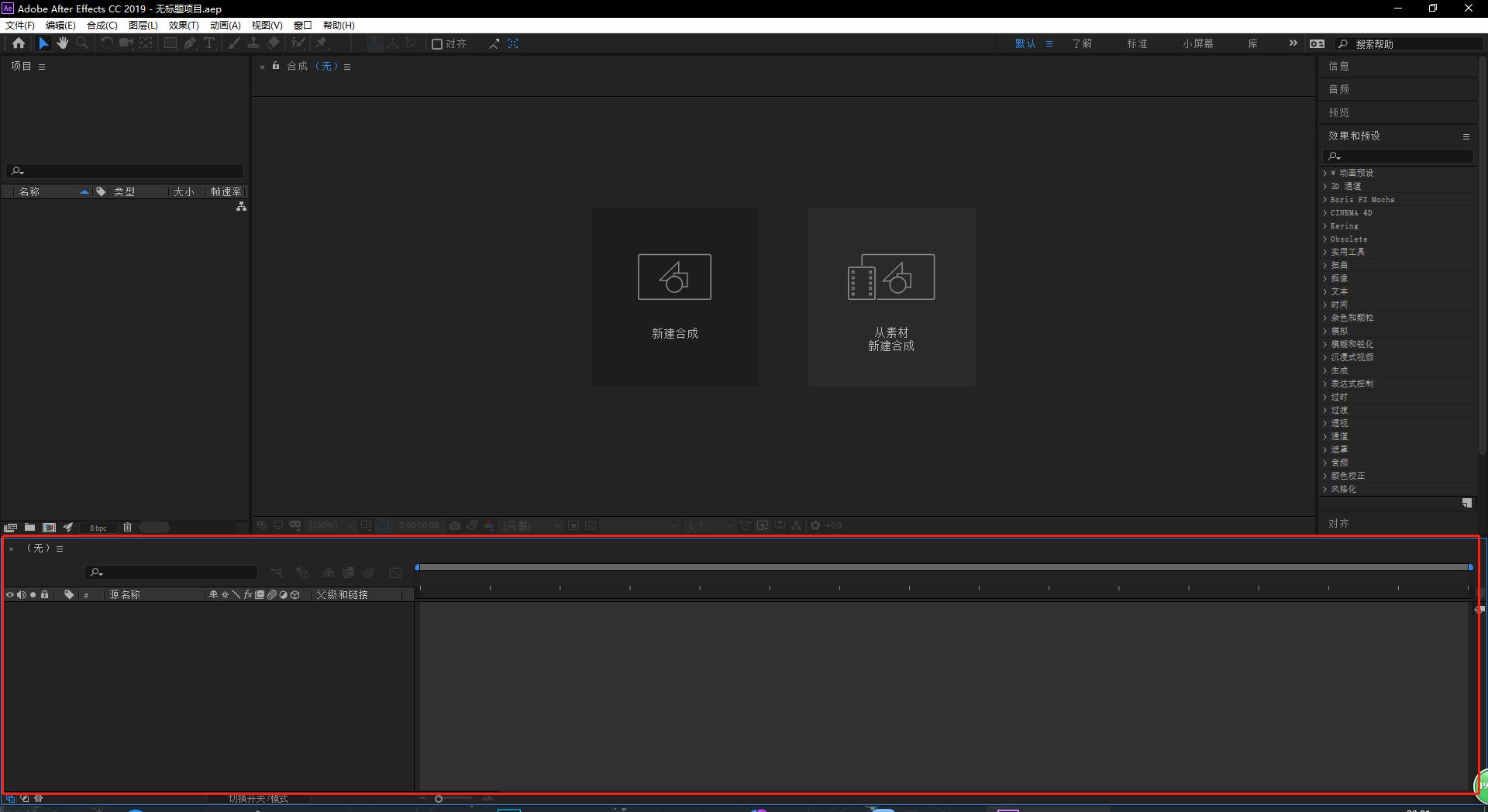Viewport: 1488px width, 812px height.
Task: Expand the 颜色校正 effects category
Action: [1324, 476]
